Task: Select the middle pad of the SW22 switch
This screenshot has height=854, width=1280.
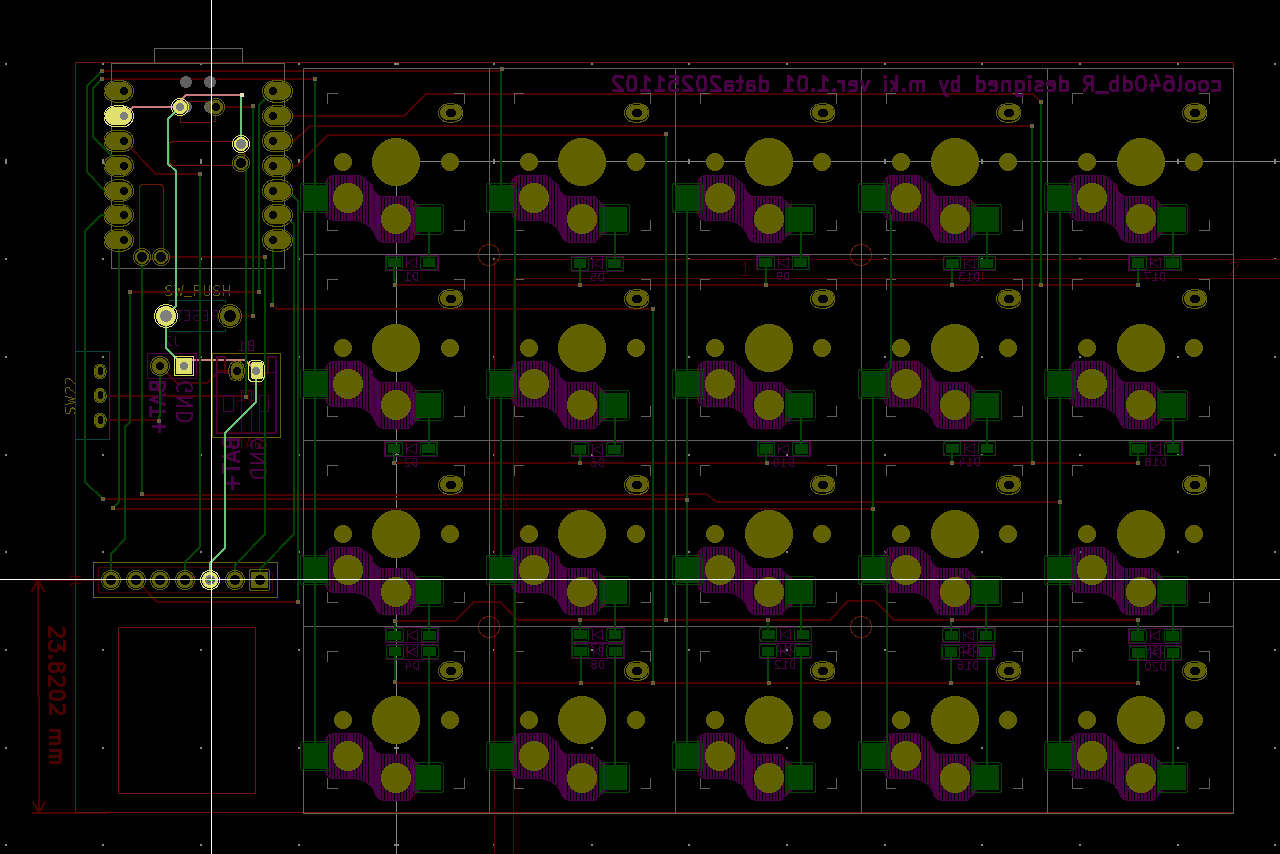Action: [x=99, y=396]
